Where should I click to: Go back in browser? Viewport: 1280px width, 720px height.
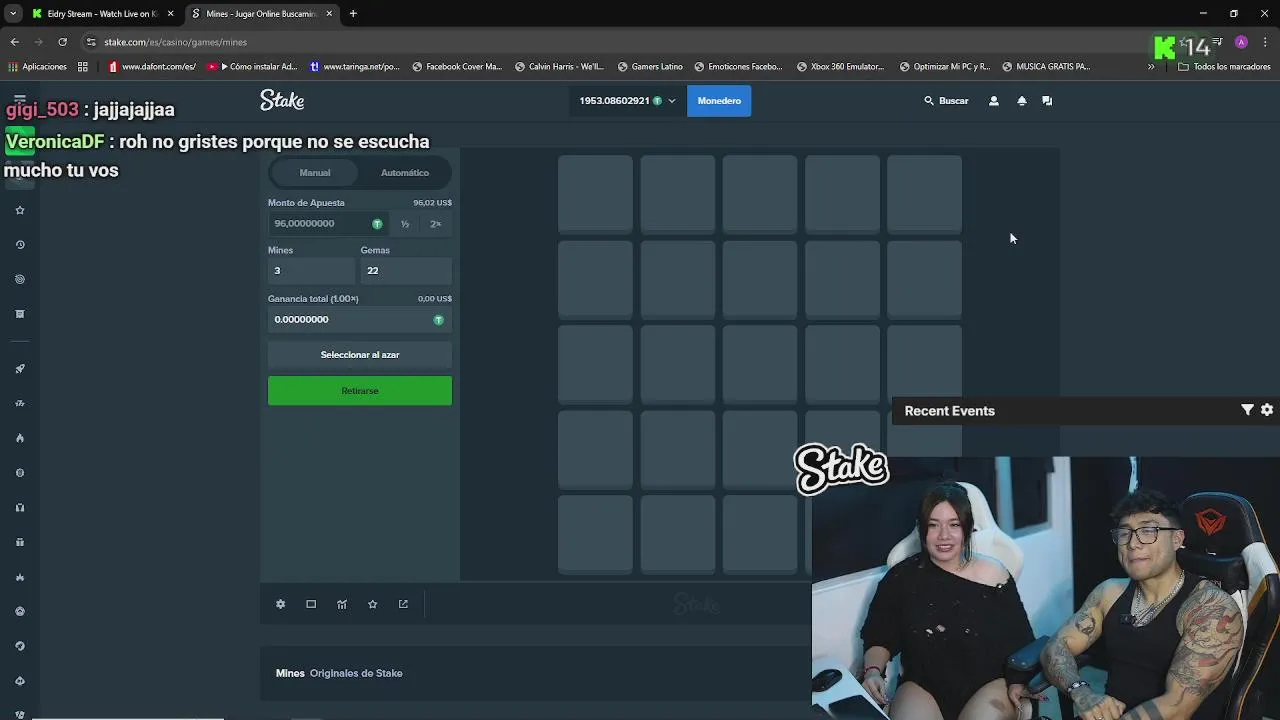tap(14, 42)
